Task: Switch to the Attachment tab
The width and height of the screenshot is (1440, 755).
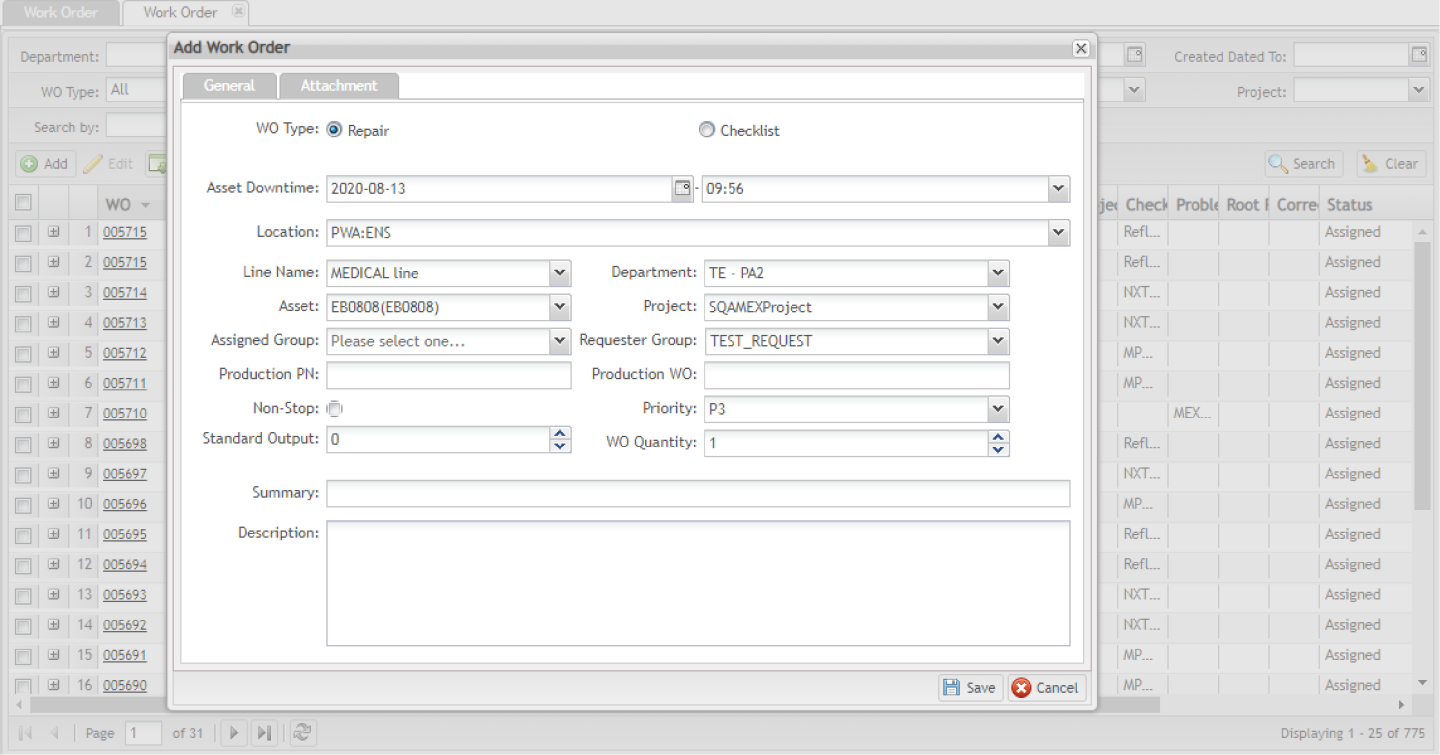Action: click(x=339, y=86)
